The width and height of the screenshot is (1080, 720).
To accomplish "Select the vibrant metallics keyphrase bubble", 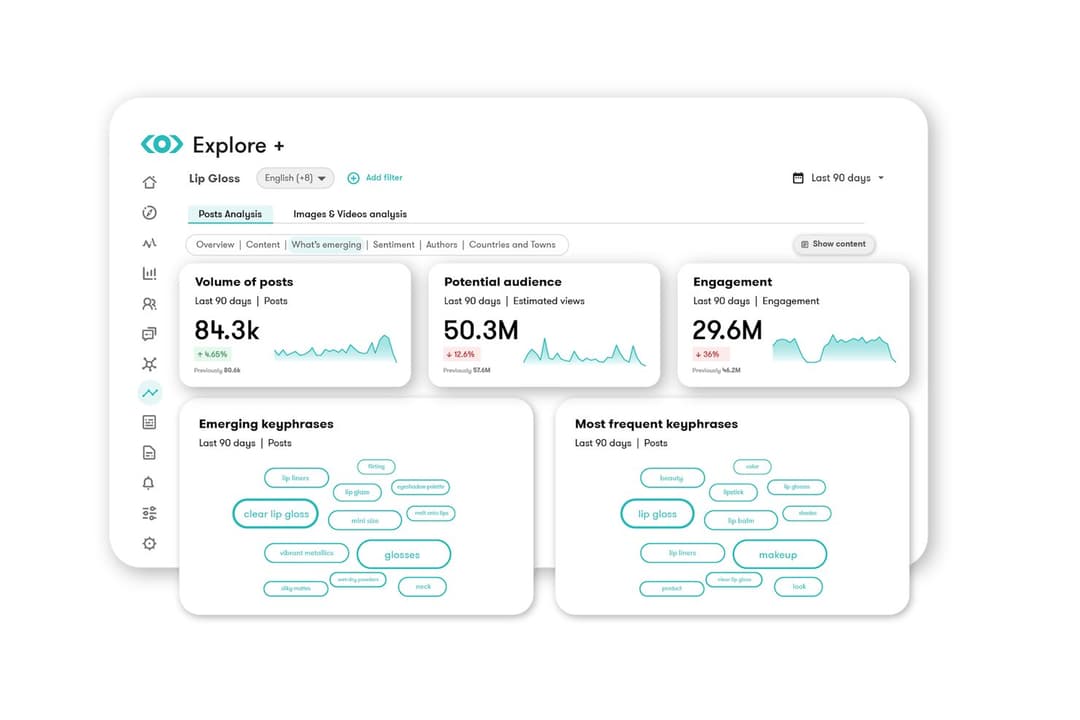I will (x=307, y=553).
